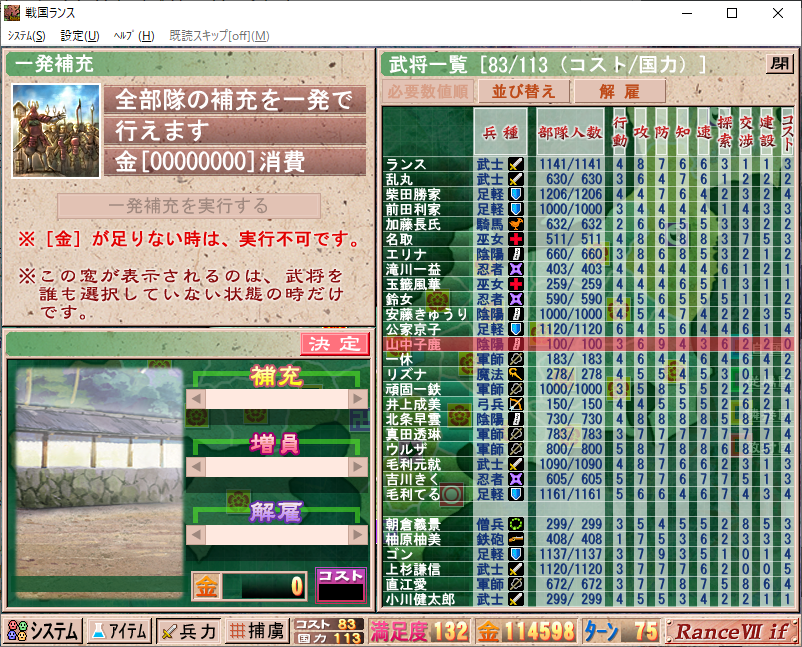Click エリナ's talisman 陰陽 icon
Viewport: 802px width, 647px height.
pyautogui.click(x=516, y=254)
